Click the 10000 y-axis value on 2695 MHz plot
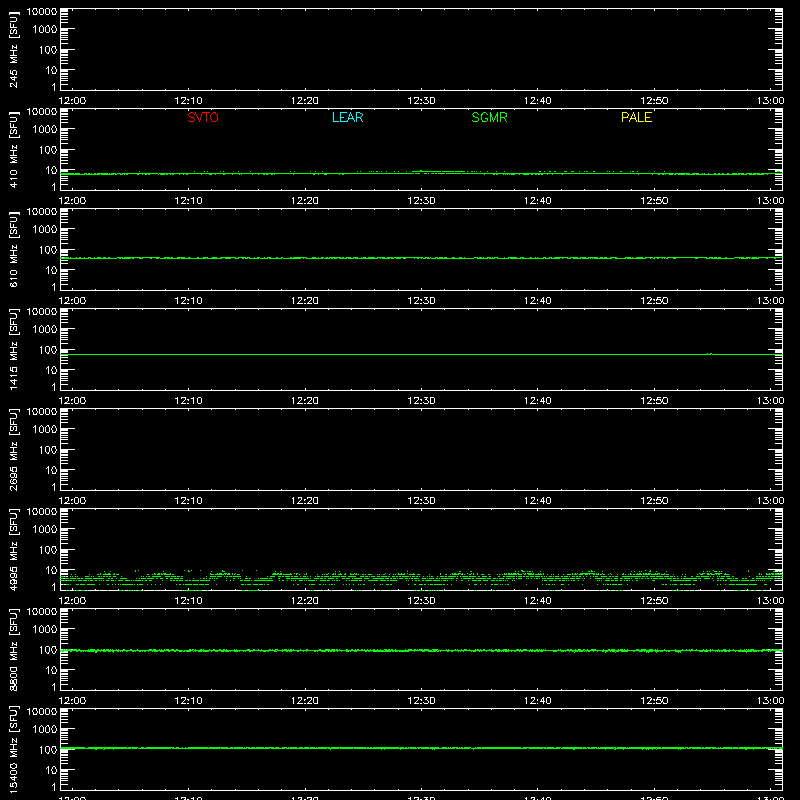The image size is (800, 800). [42, 411]
